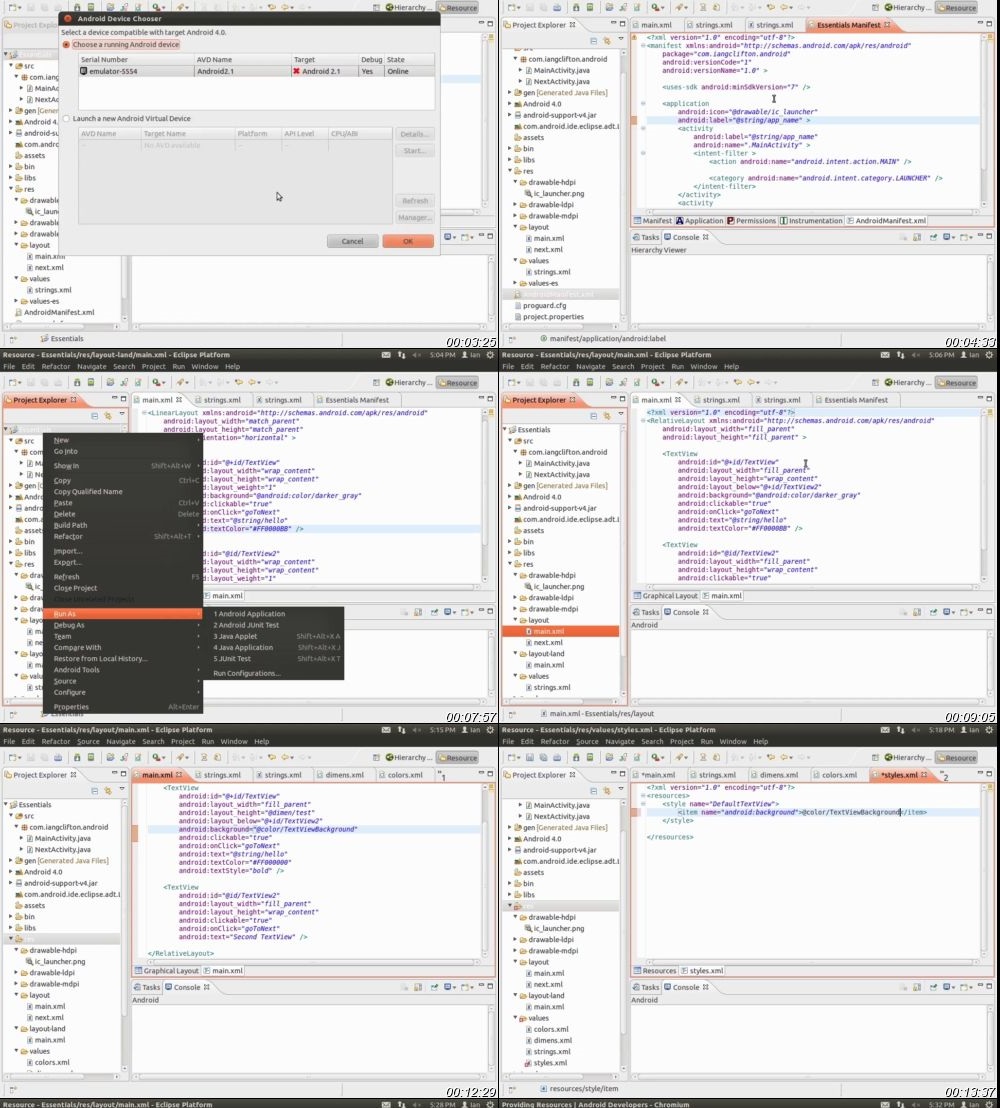The height and width of the screenshot is (1108, 1000).
Task: Maximize editor area icon in 00:04:33 frame
Action: pos(989,23)
